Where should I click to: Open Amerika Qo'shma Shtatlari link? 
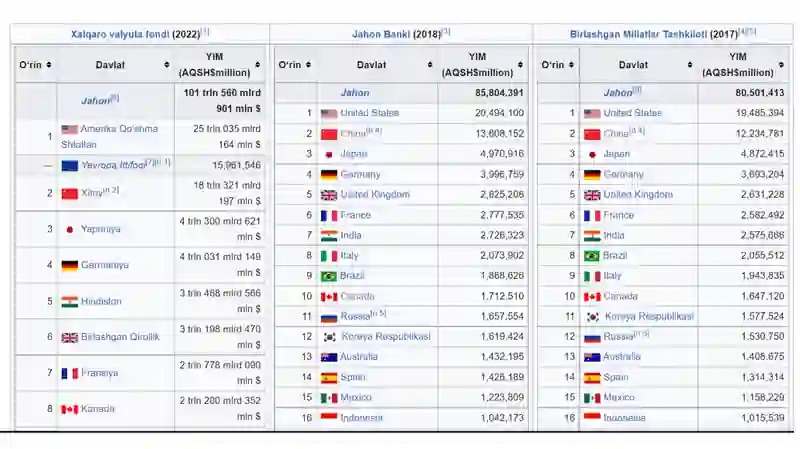click(x=109, y=137)
